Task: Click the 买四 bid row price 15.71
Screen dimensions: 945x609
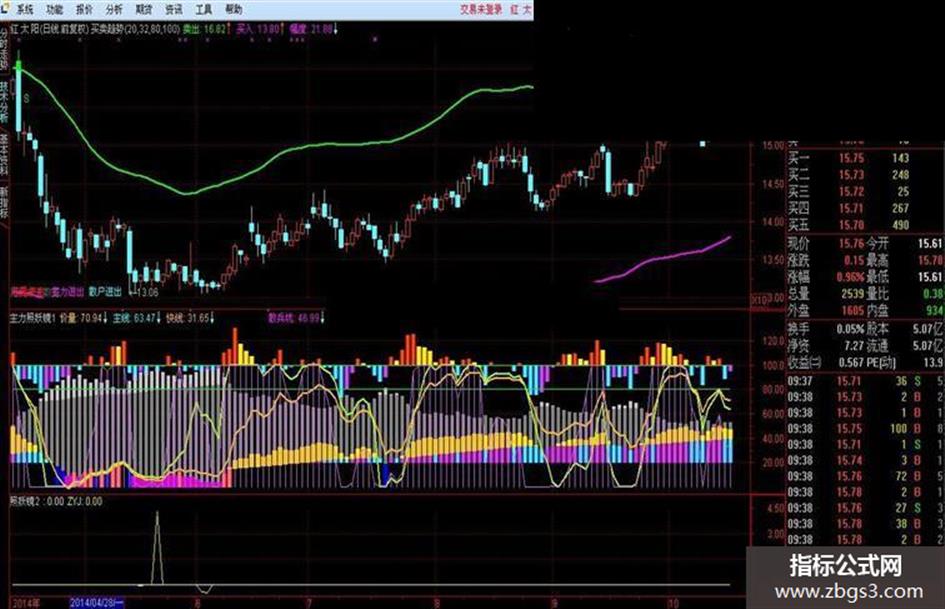Action: [x=852, y=209]
